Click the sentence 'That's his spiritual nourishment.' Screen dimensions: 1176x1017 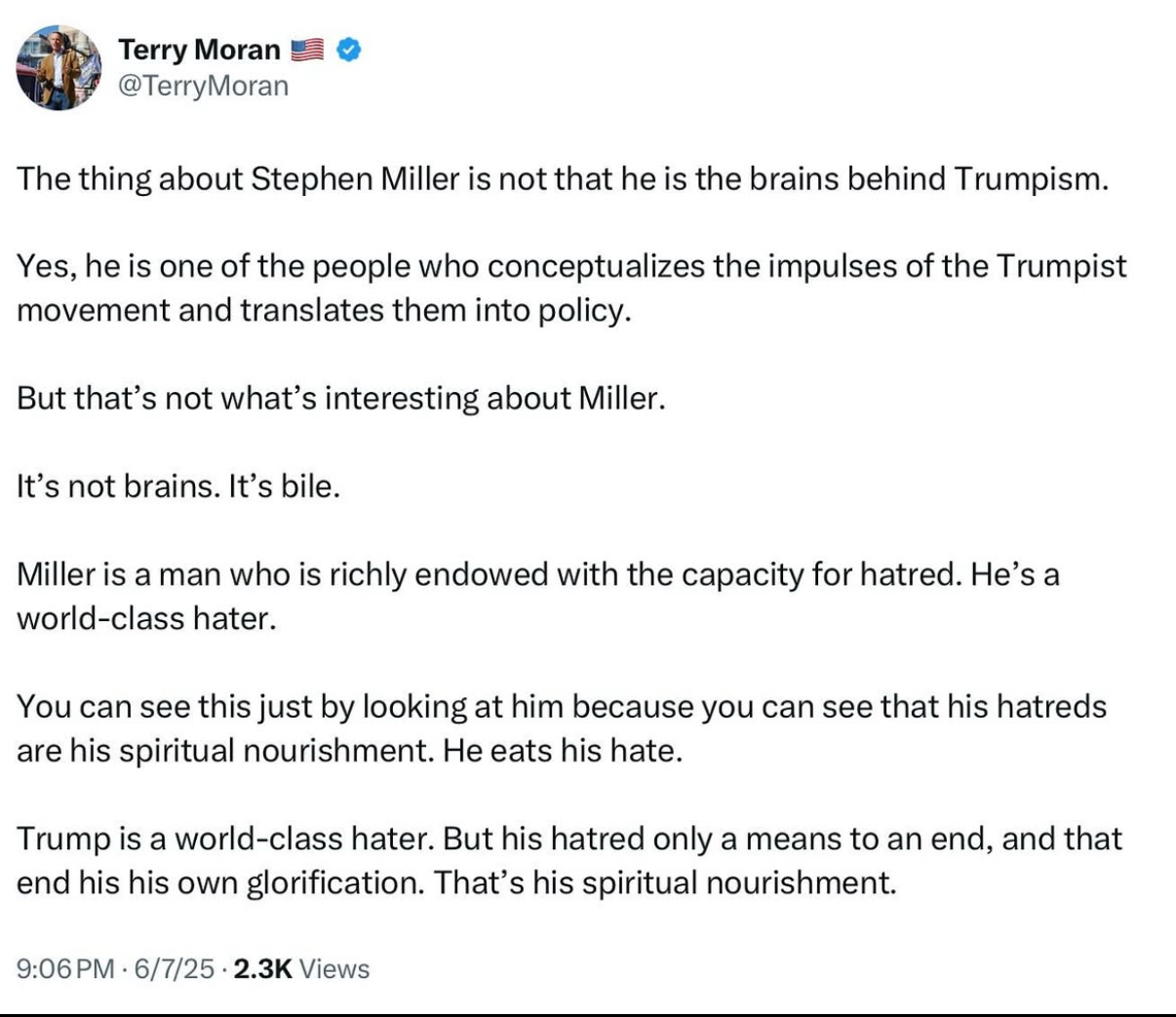point(664,882)
